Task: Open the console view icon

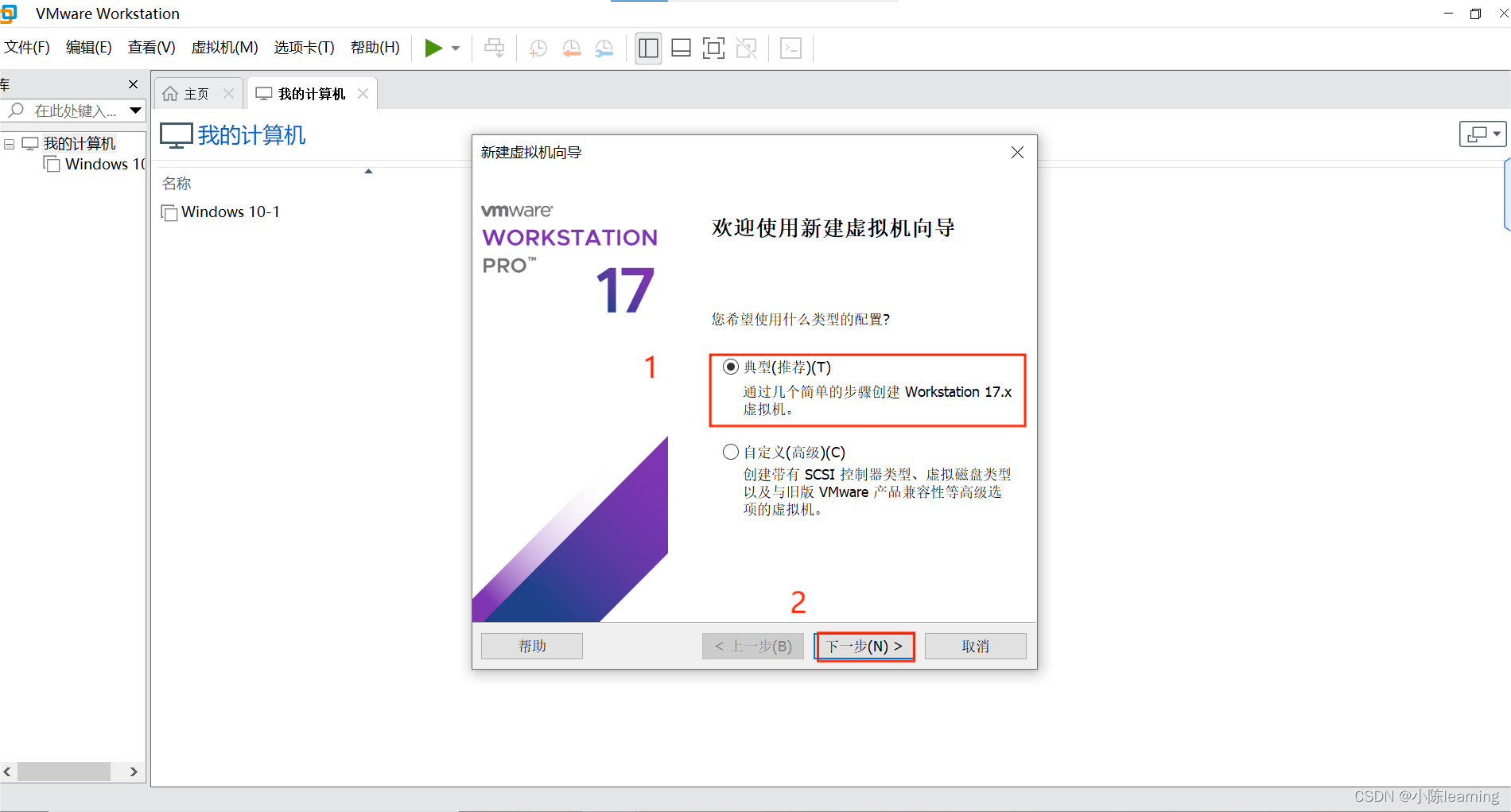Action: pyautogui.click(x=790, y=48)
